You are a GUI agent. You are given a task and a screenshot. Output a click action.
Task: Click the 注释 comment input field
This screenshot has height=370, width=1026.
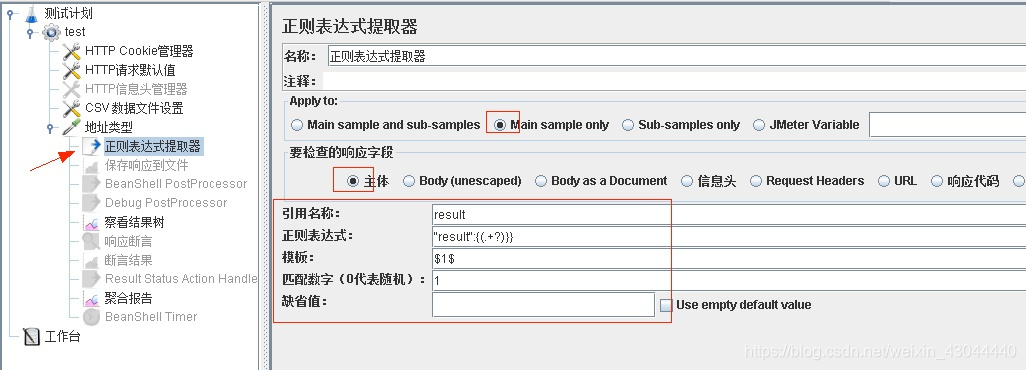pos(674,81)
